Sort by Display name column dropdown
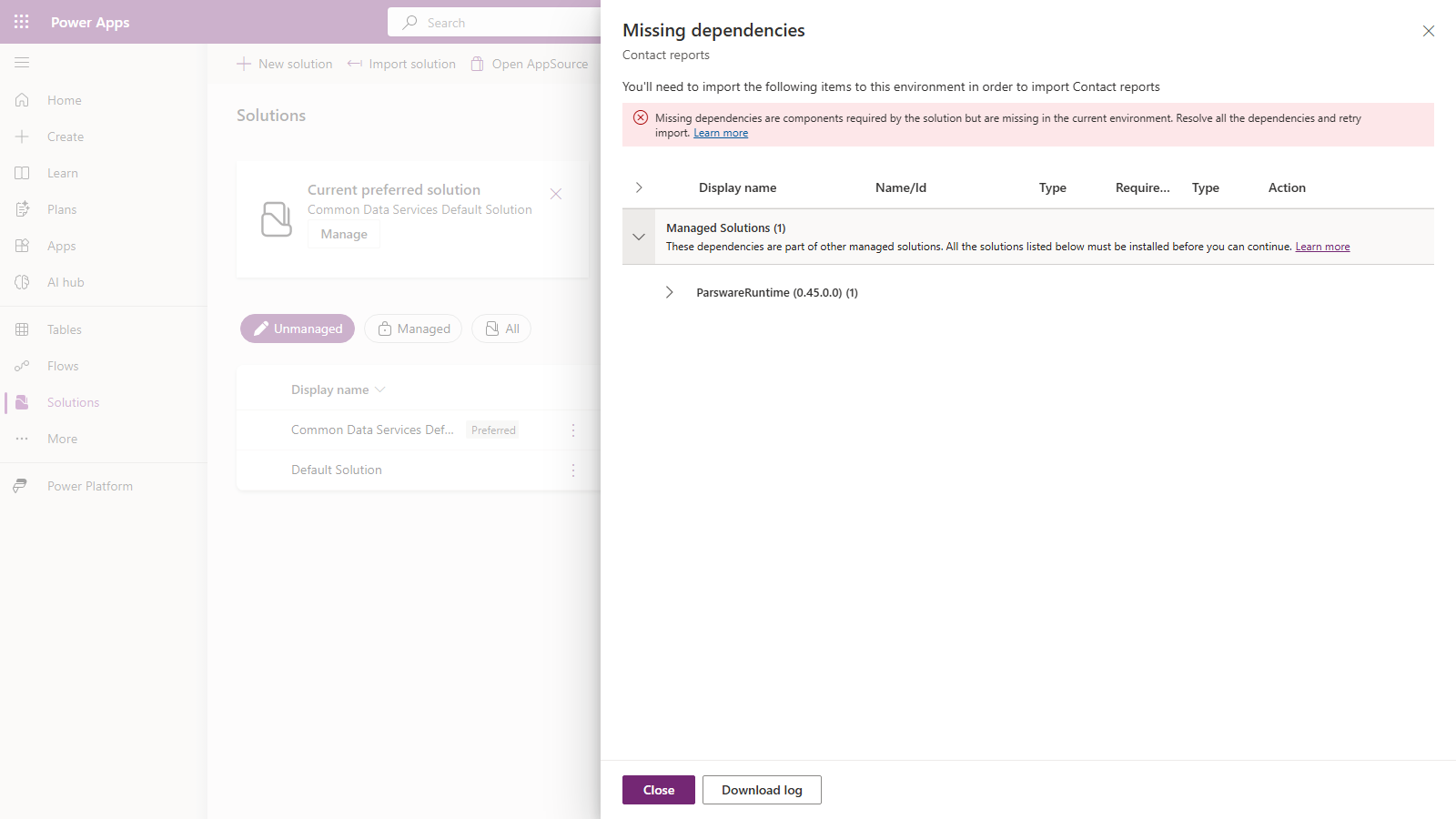1456x819 pixels. [338, 389]
